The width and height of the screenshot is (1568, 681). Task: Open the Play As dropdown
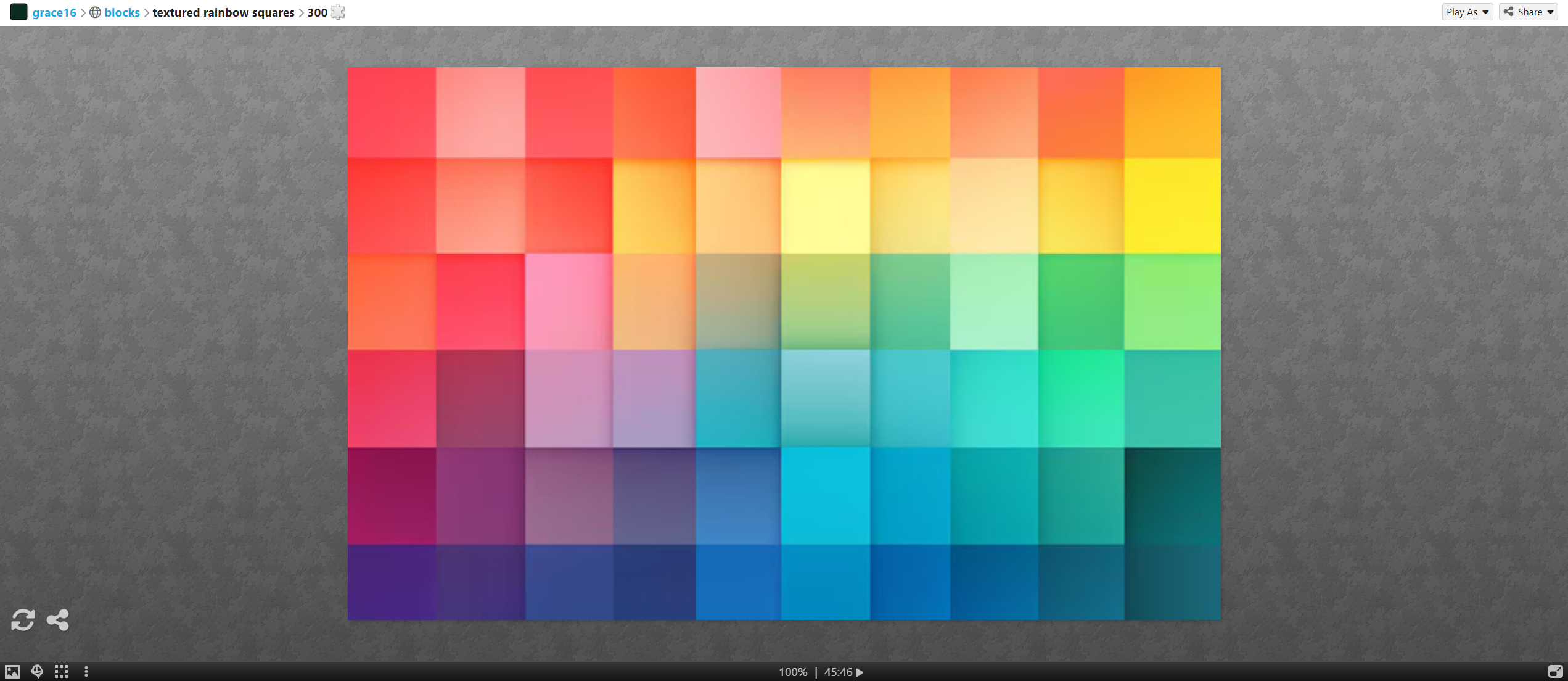tap(1467, 12)
